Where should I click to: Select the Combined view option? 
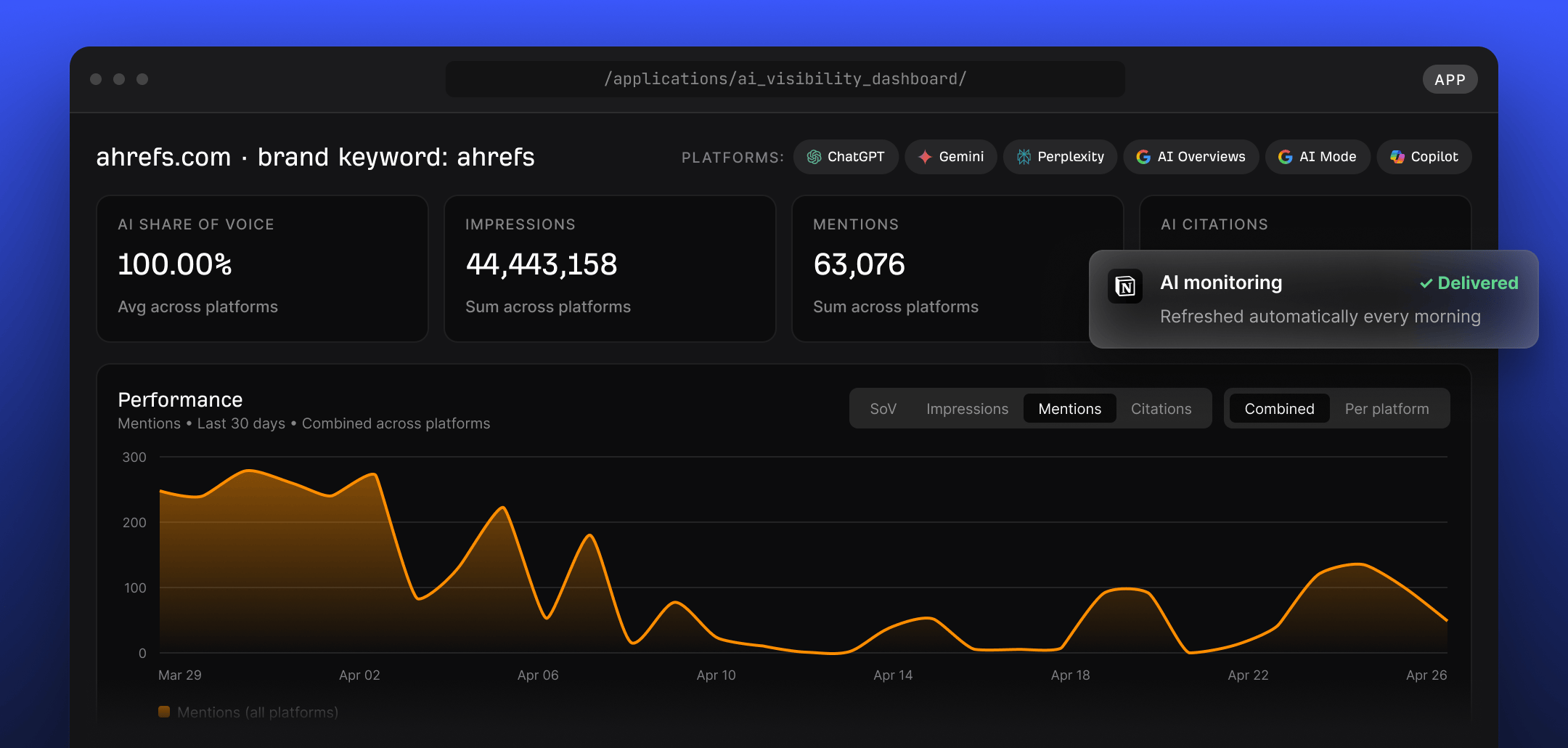[x=1280, y=409]
